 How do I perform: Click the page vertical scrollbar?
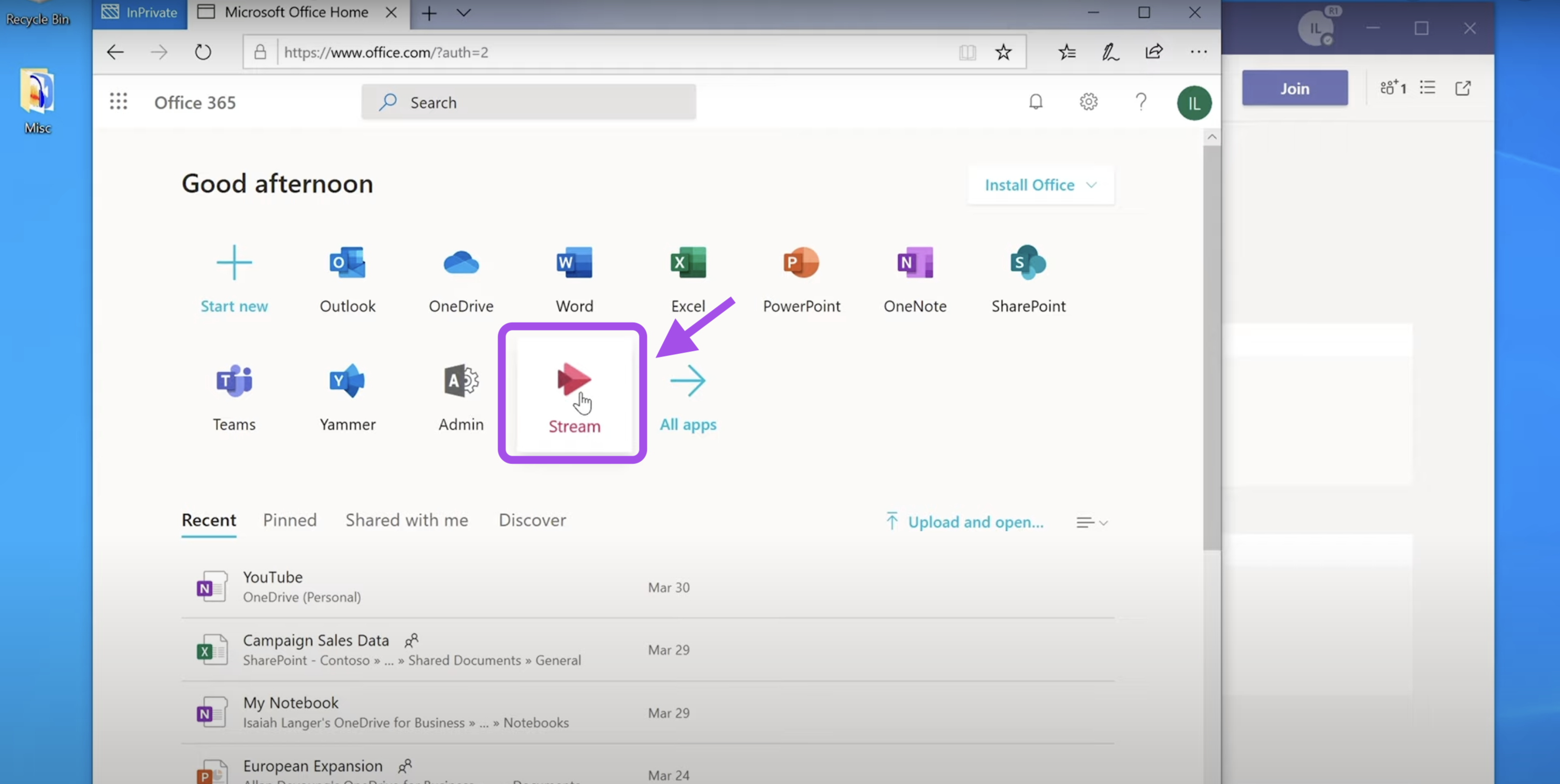pyautogui.click(x=1211, y=347)
